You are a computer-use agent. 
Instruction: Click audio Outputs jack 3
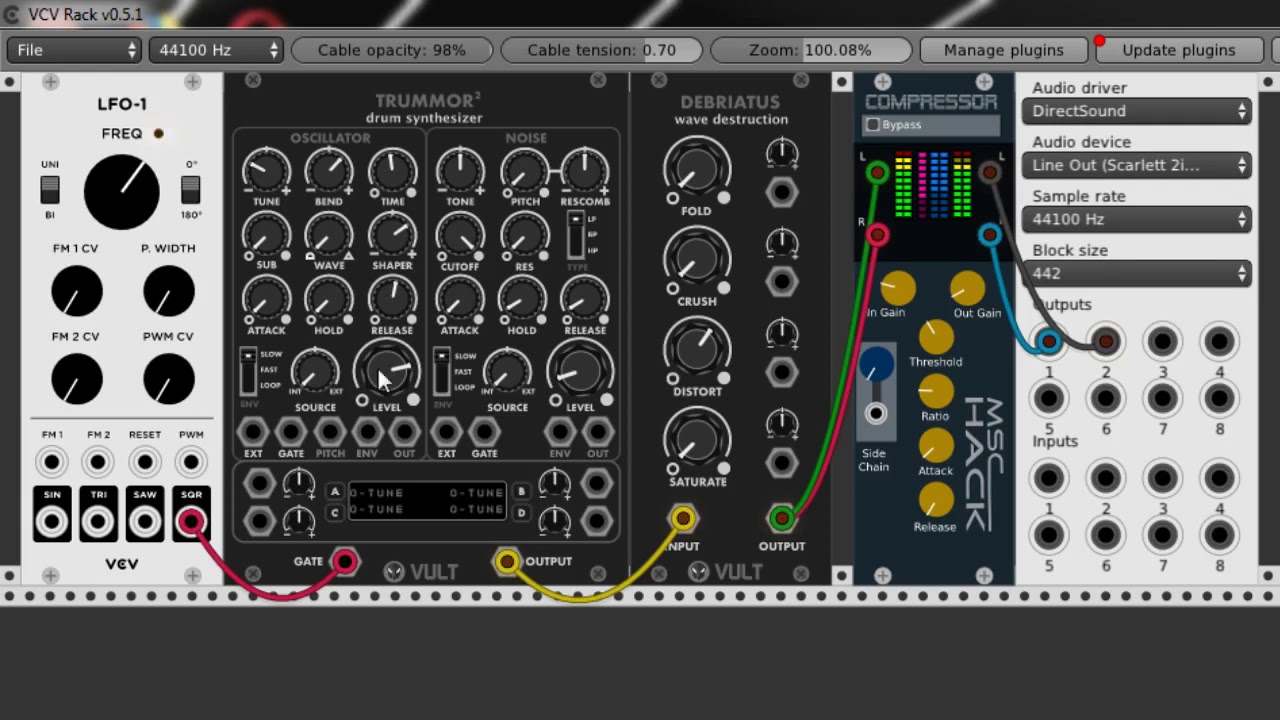[x=1162, y=342]
